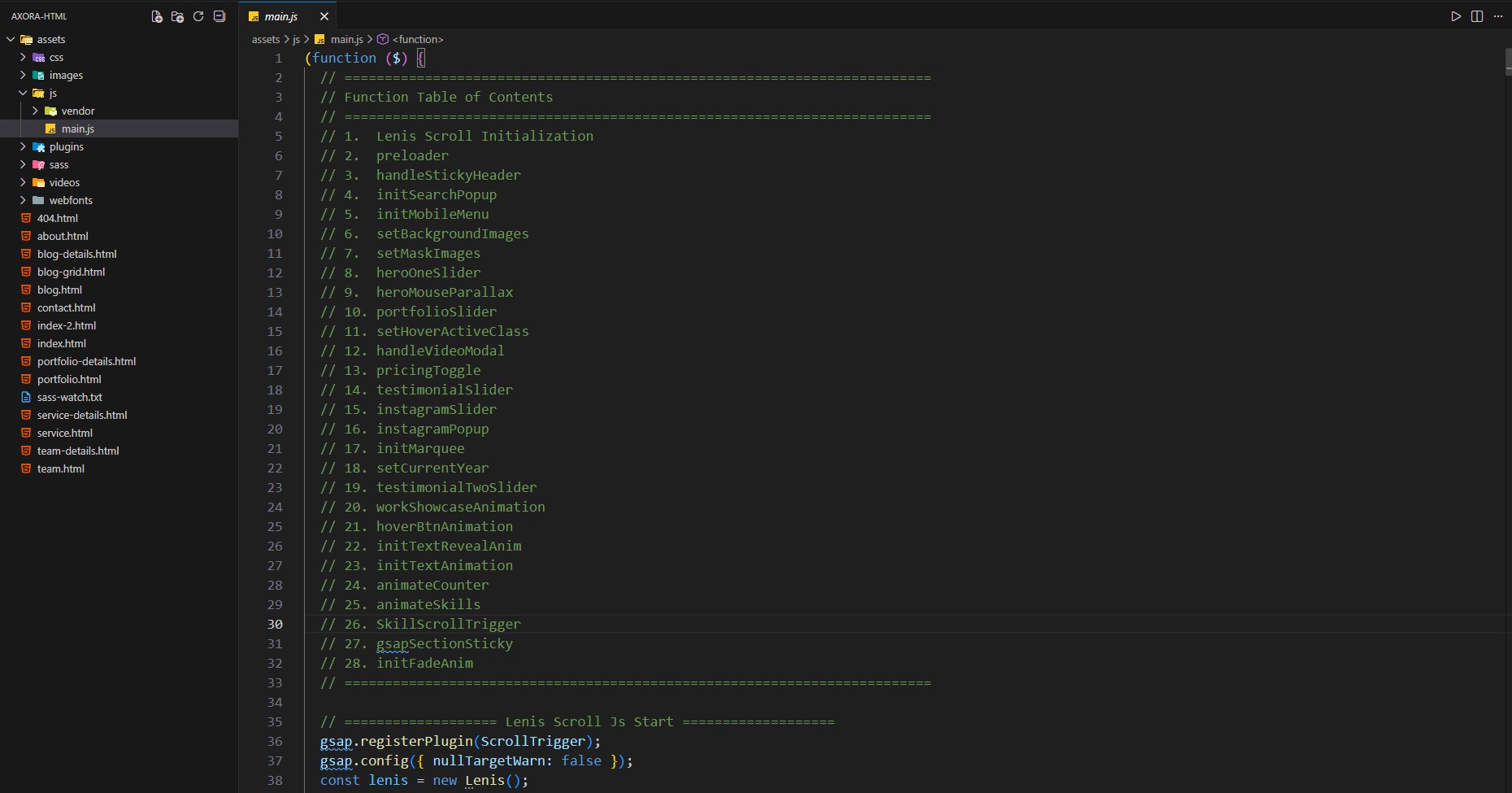Click line number 30 in the gutter
The image size is (1512, 793).
click(275, 624)
